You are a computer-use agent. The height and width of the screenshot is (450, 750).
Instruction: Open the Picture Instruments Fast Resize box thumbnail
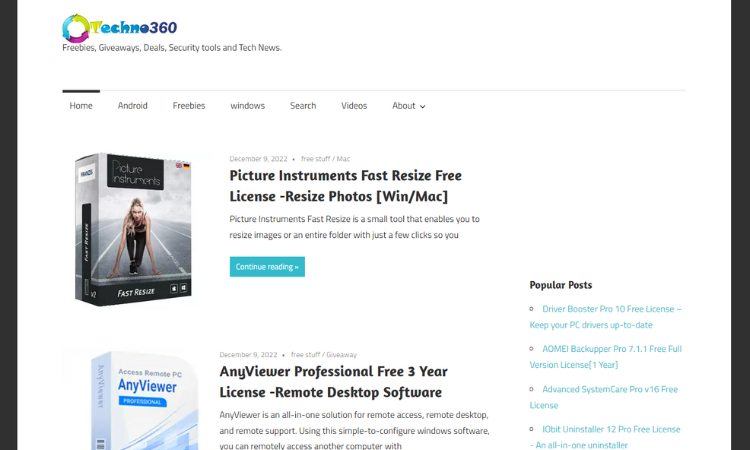(x=133, y=229)
